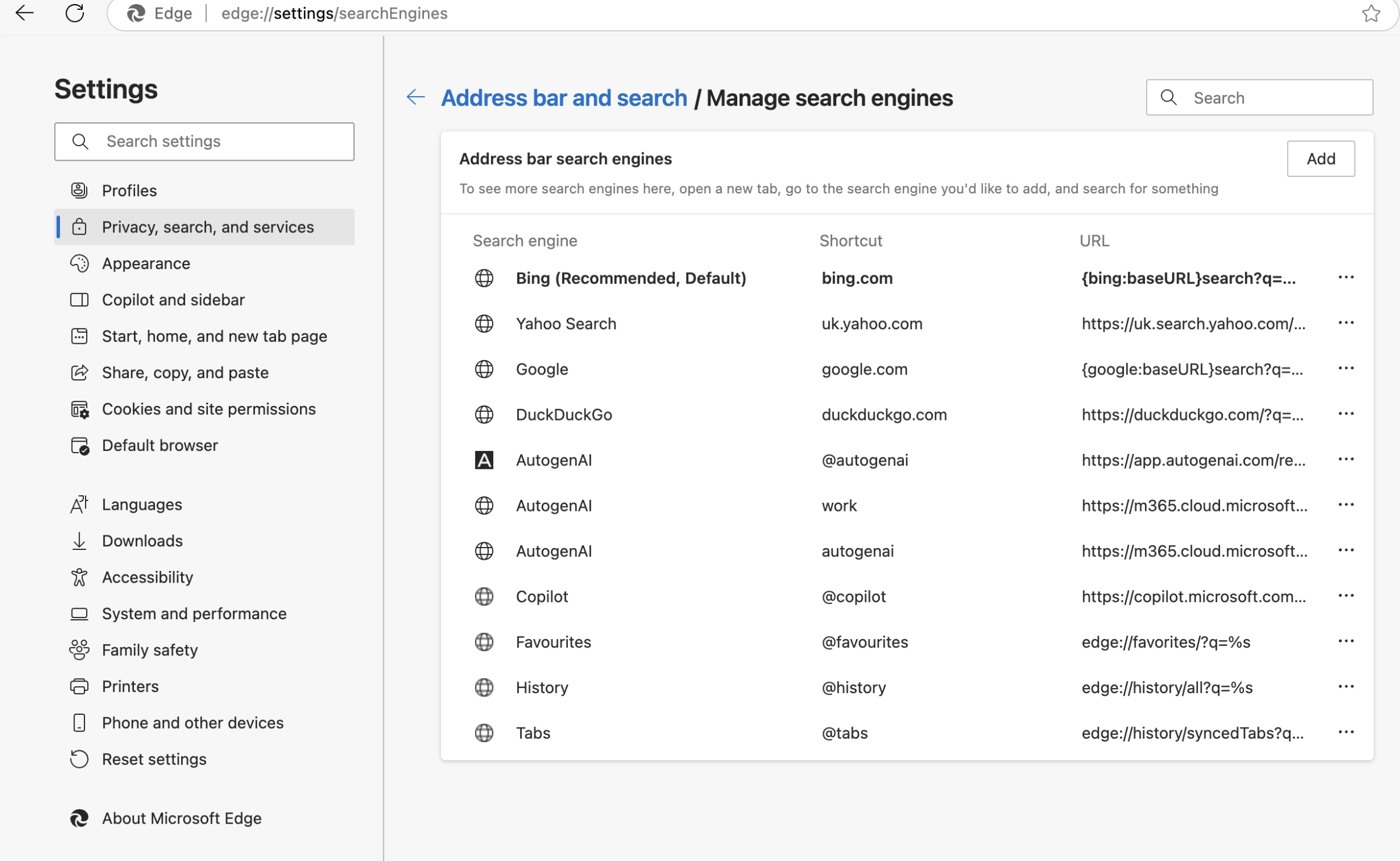Open System and performance settings
1400x861 pixels.
click(204, 614)
